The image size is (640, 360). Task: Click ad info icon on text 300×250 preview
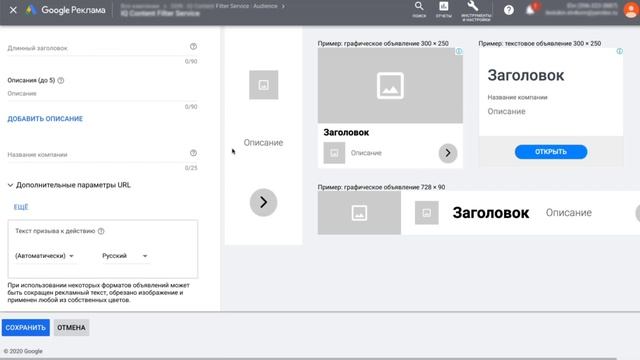[x=620, y=51]
